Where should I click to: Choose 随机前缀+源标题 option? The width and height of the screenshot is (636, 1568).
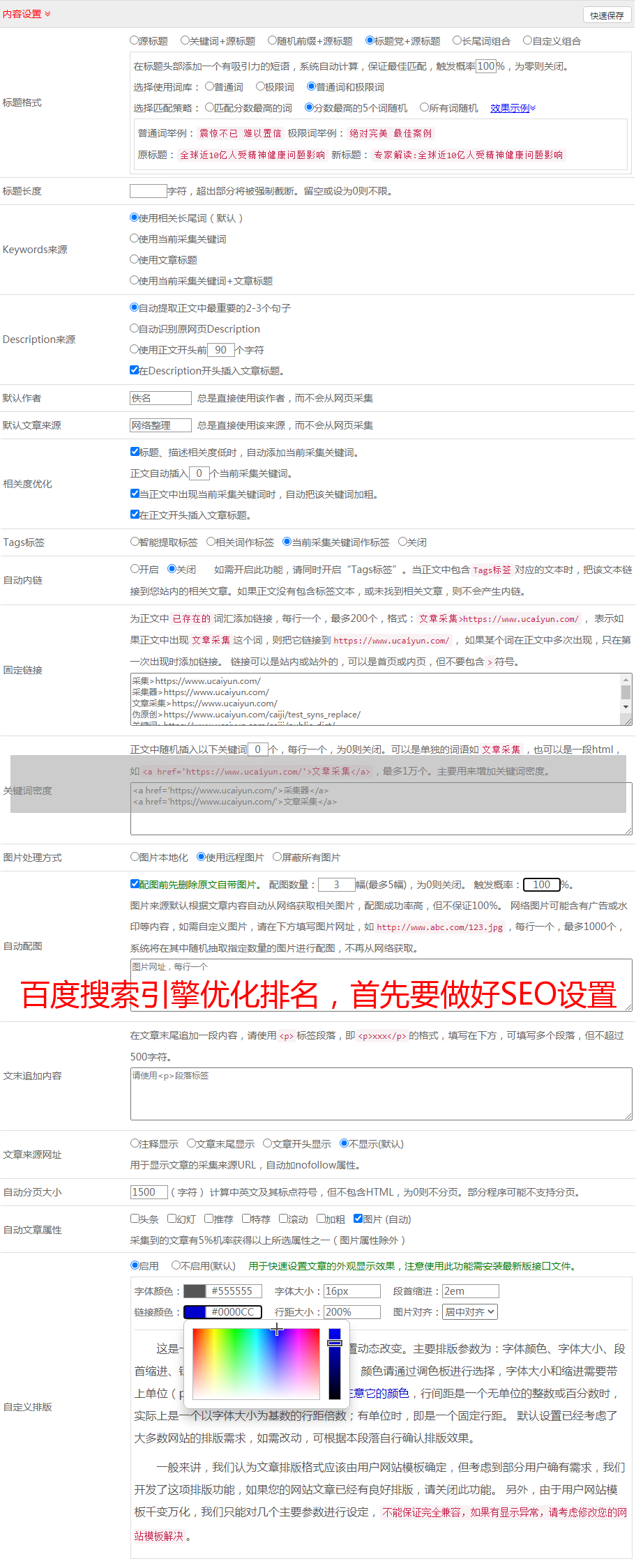click(x=273, y=40)
